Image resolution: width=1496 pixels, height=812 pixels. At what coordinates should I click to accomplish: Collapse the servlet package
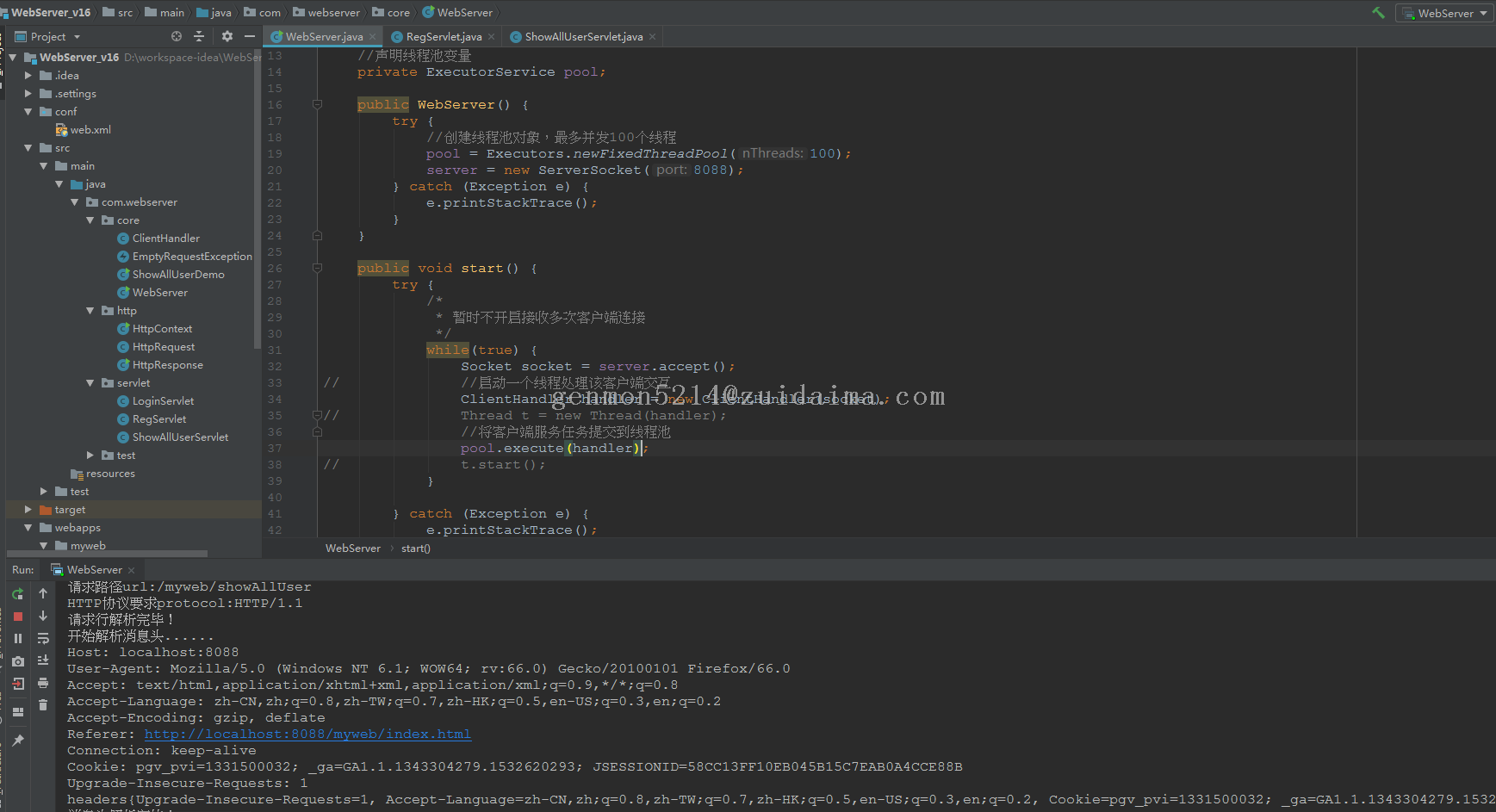(x=90, y=383)
